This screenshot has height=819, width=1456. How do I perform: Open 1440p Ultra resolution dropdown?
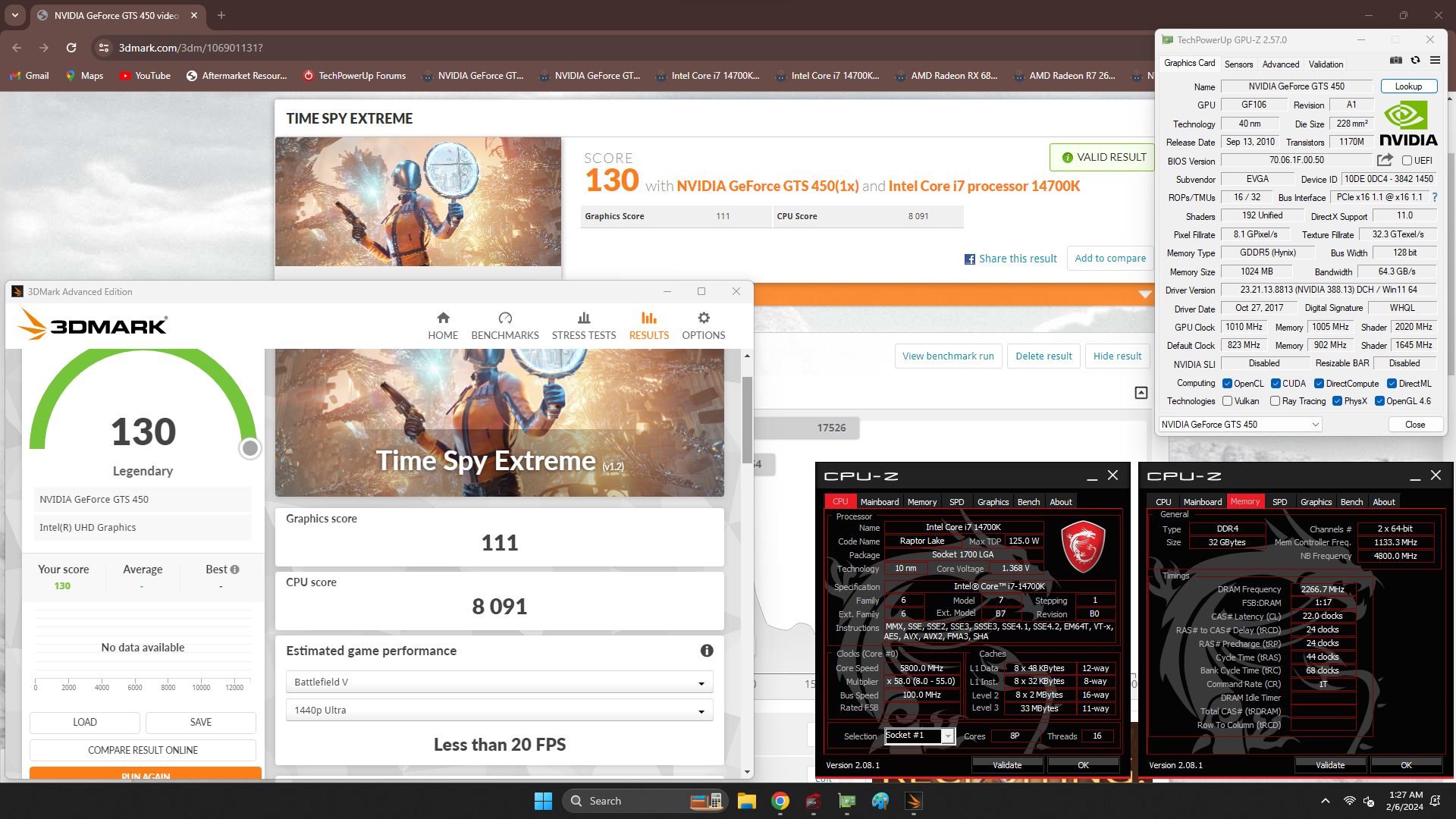click(x=499, y=711)
